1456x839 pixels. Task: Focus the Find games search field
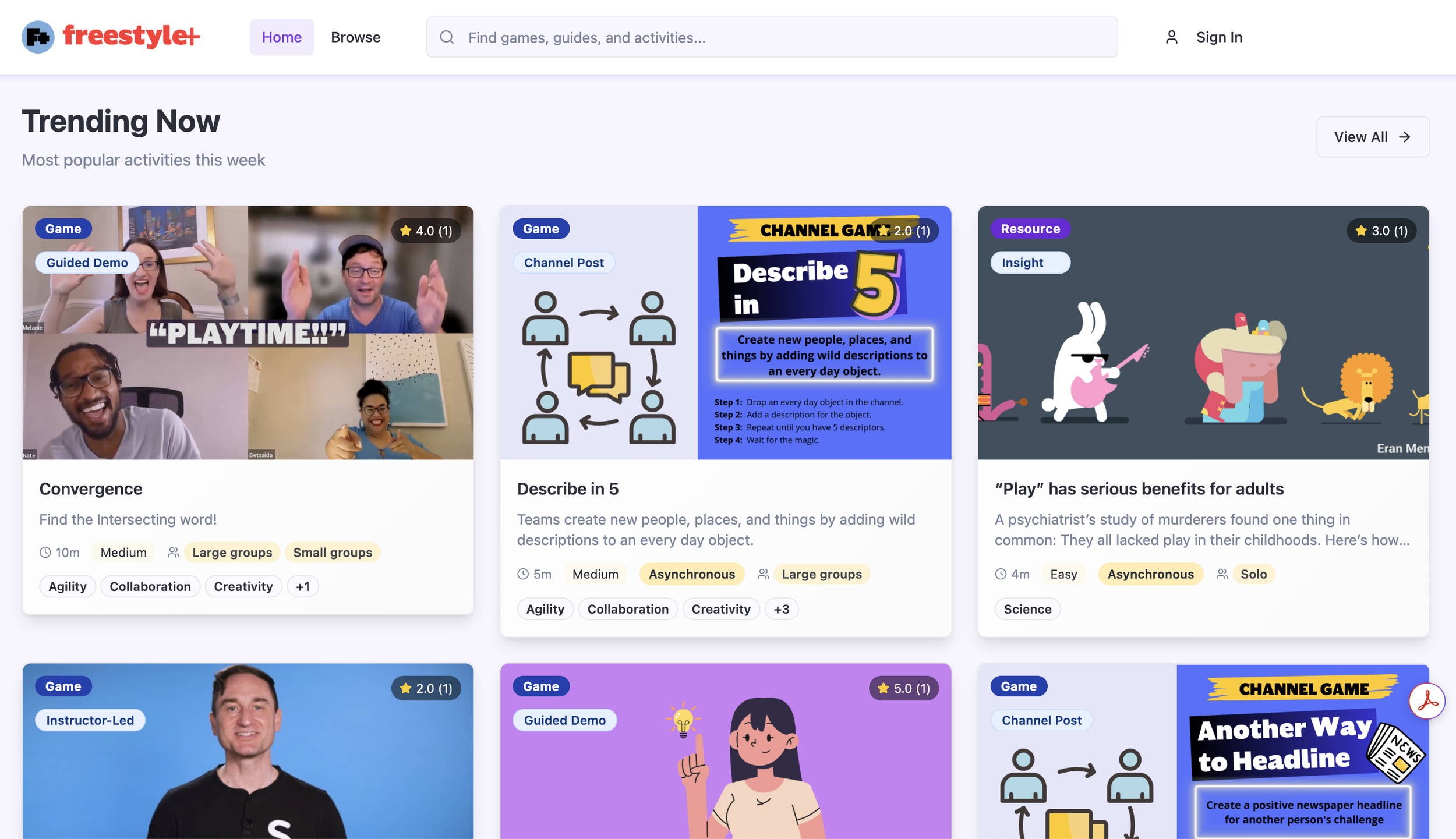pyautogui.click(x=780, y=37)
